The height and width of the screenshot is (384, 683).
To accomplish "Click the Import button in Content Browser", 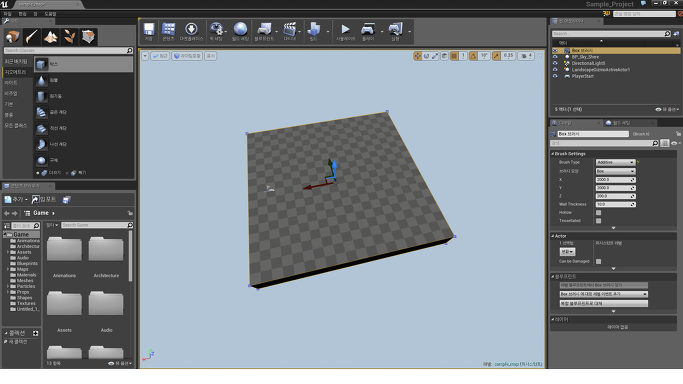I will pos(44,199).
